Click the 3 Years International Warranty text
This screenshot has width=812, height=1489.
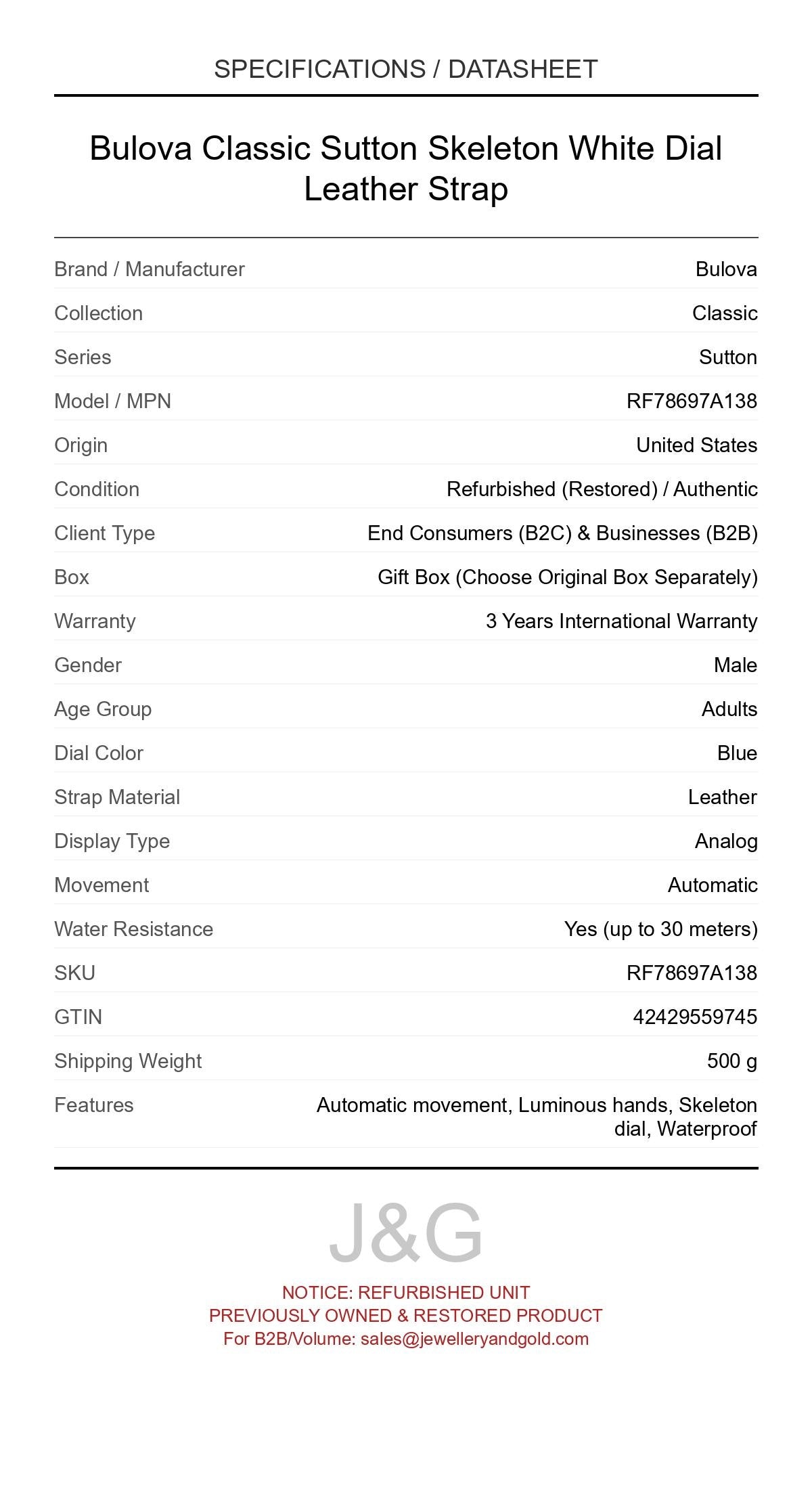pos(621,621)
